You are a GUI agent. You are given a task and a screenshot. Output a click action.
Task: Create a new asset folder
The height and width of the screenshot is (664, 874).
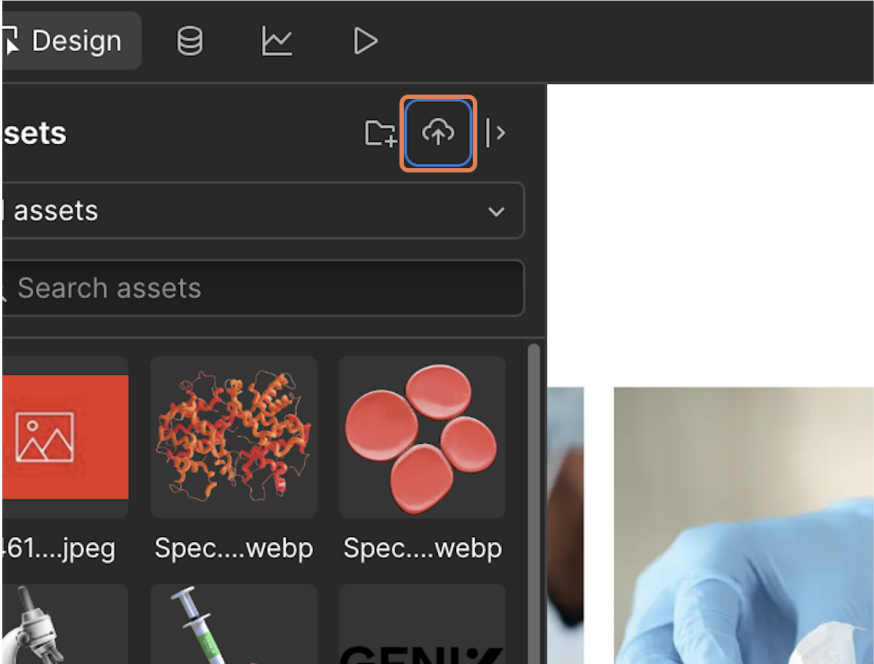click(x=381, y=133)
